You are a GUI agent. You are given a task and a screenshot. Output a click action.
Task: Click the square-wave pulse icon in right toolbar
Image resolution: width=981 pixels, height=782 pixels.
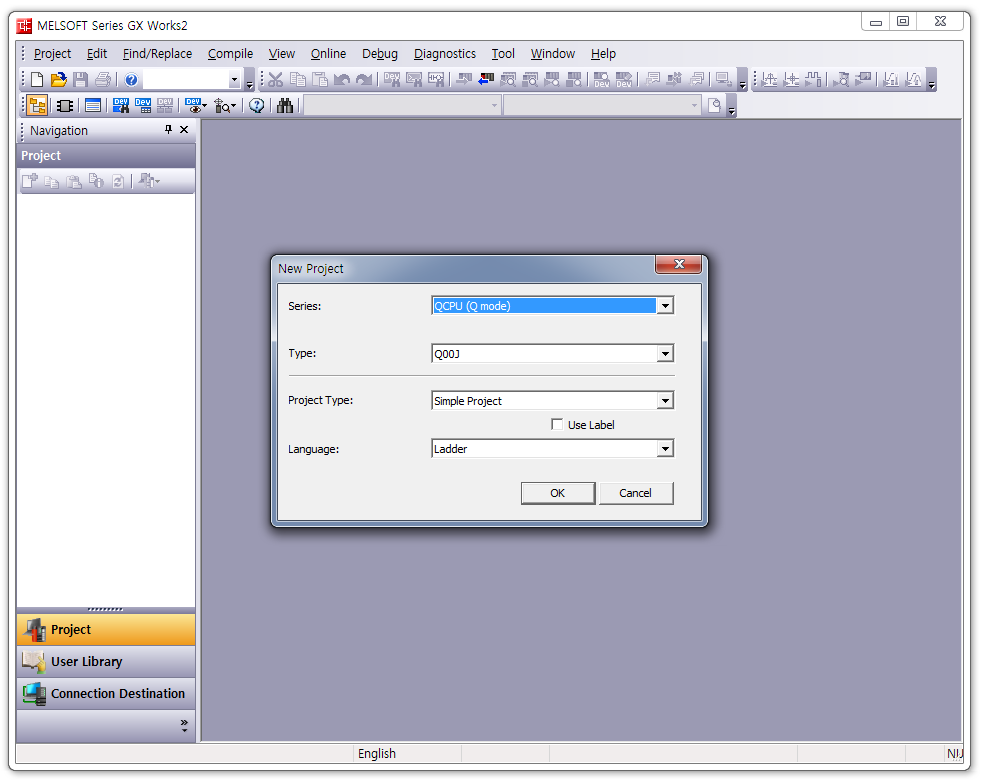click(x=813, y=79)
